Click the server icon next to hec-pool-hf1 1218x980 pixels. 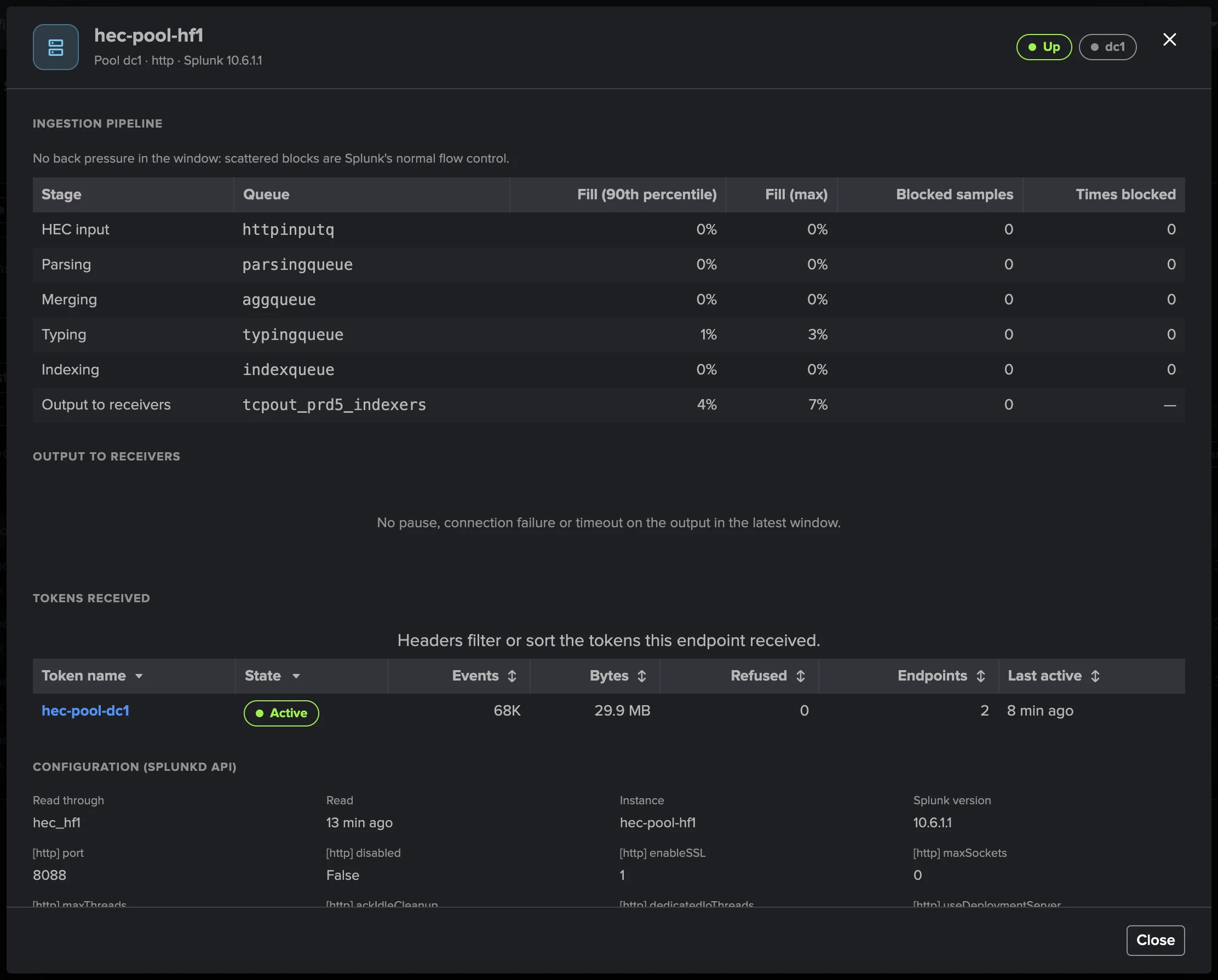click(55, 47)
